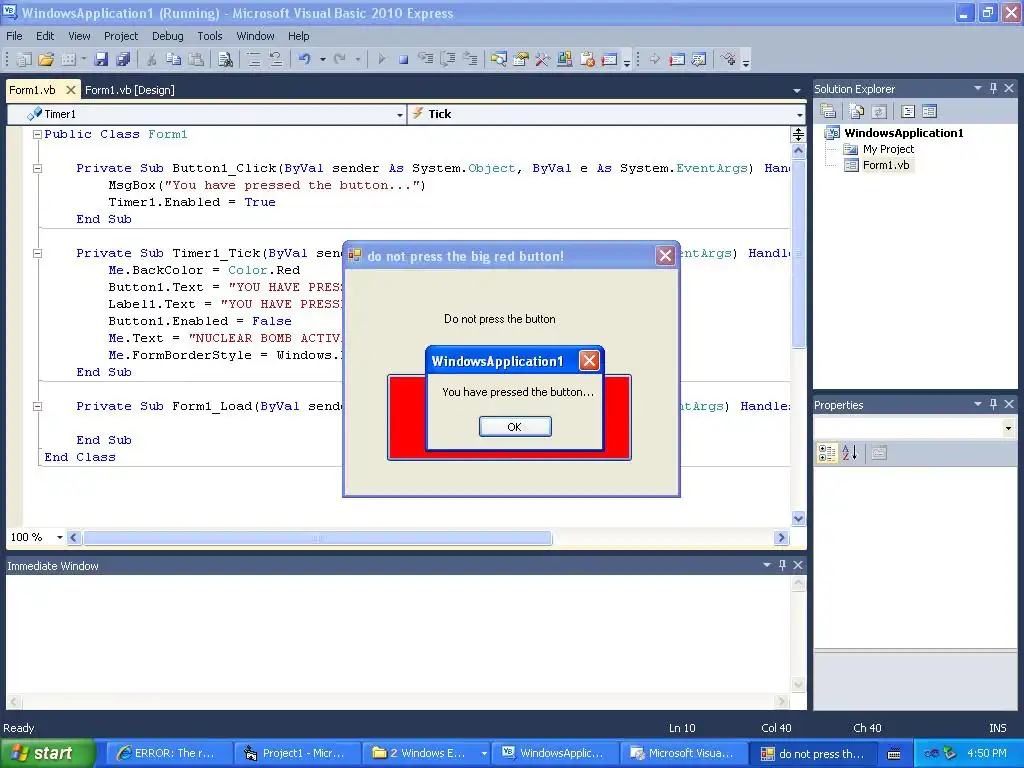Viewport: 1024px width, 768px height.
Task: Click the Alphabetical sort button in Properties
Action: point(850,453)
